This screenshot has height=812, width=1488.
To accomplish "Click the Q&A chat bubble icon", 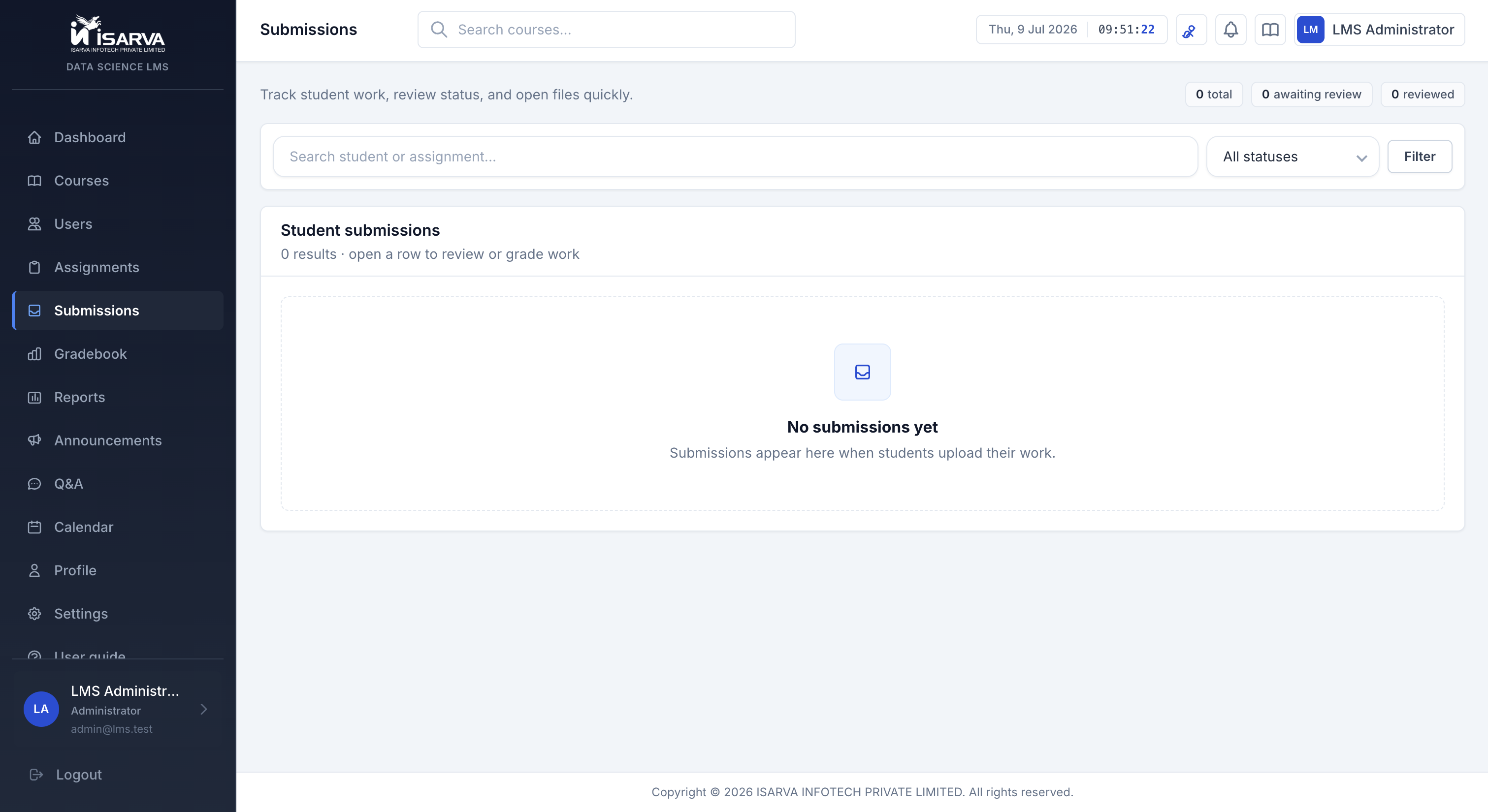I will (x=34, y=484).
